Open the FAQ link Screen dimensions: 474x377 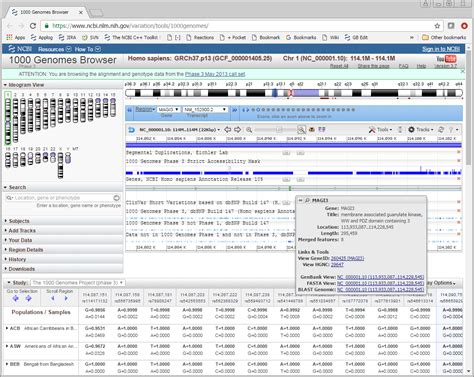click(x=403, y=66)
